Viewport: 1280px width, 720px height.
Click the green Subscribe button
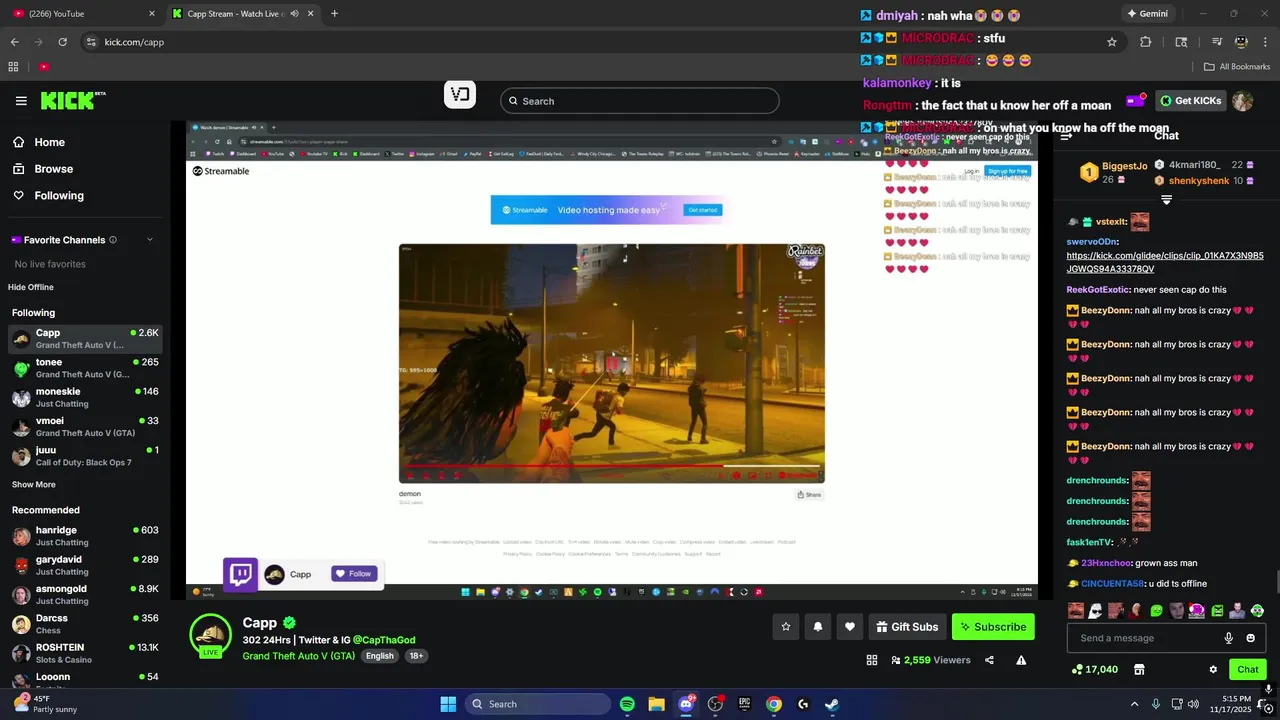993,627
